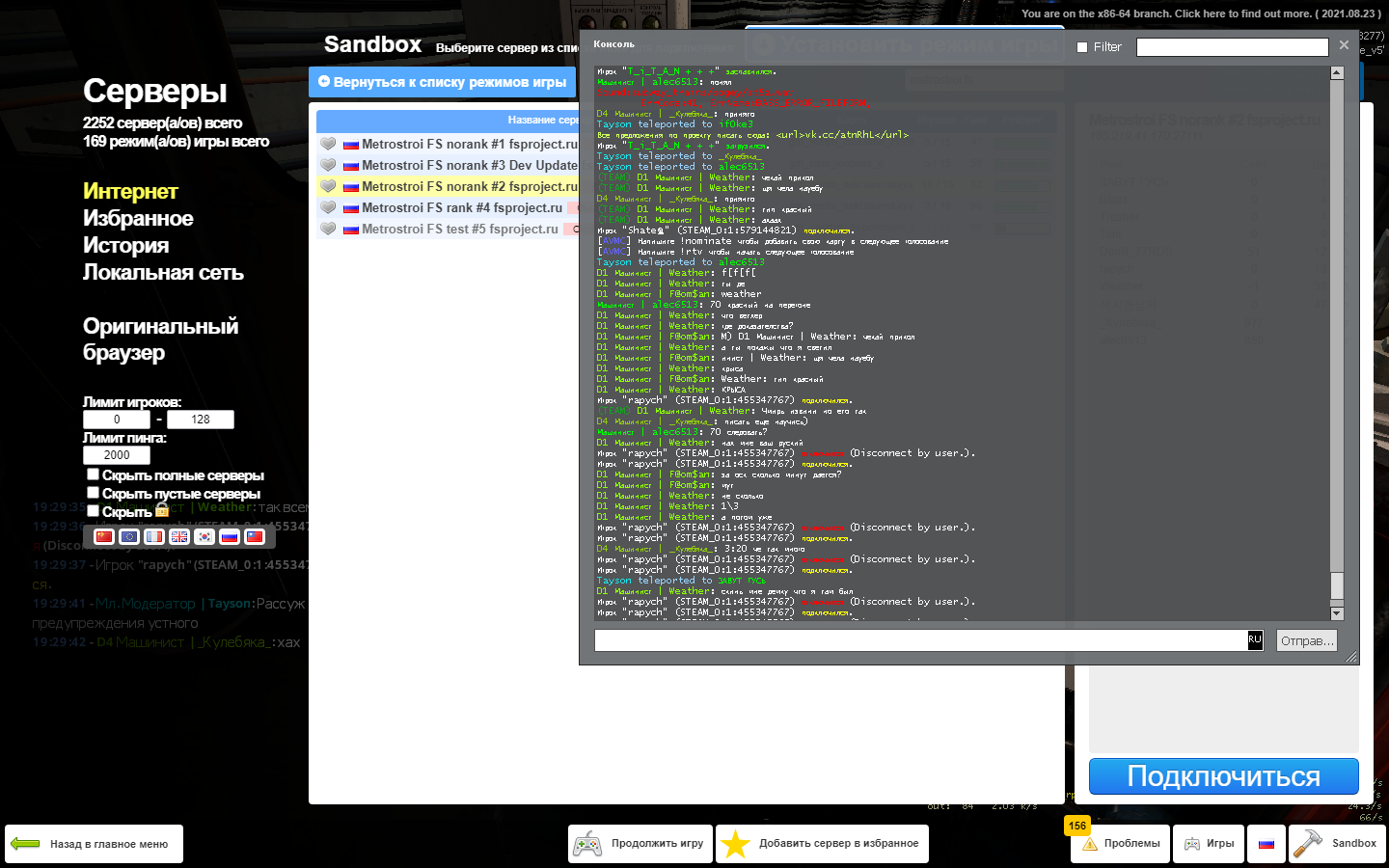The width and height of the screenshot is (1389, 868).
Task: Click heart icon beside Metrostroi FS rank #4
Action: click(328, 207)
